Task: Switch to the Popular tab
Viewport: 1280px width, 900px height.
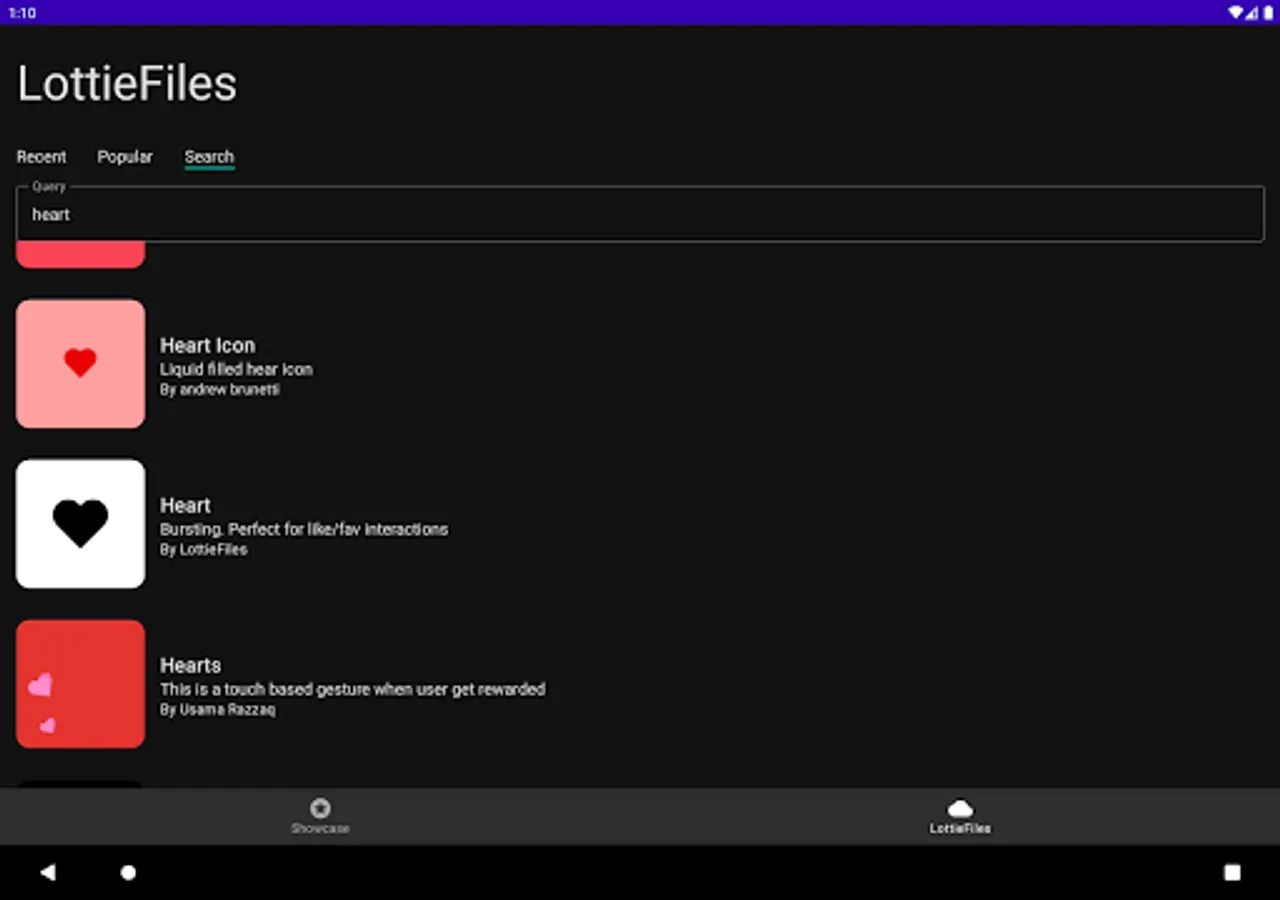Action: [125, 157]
